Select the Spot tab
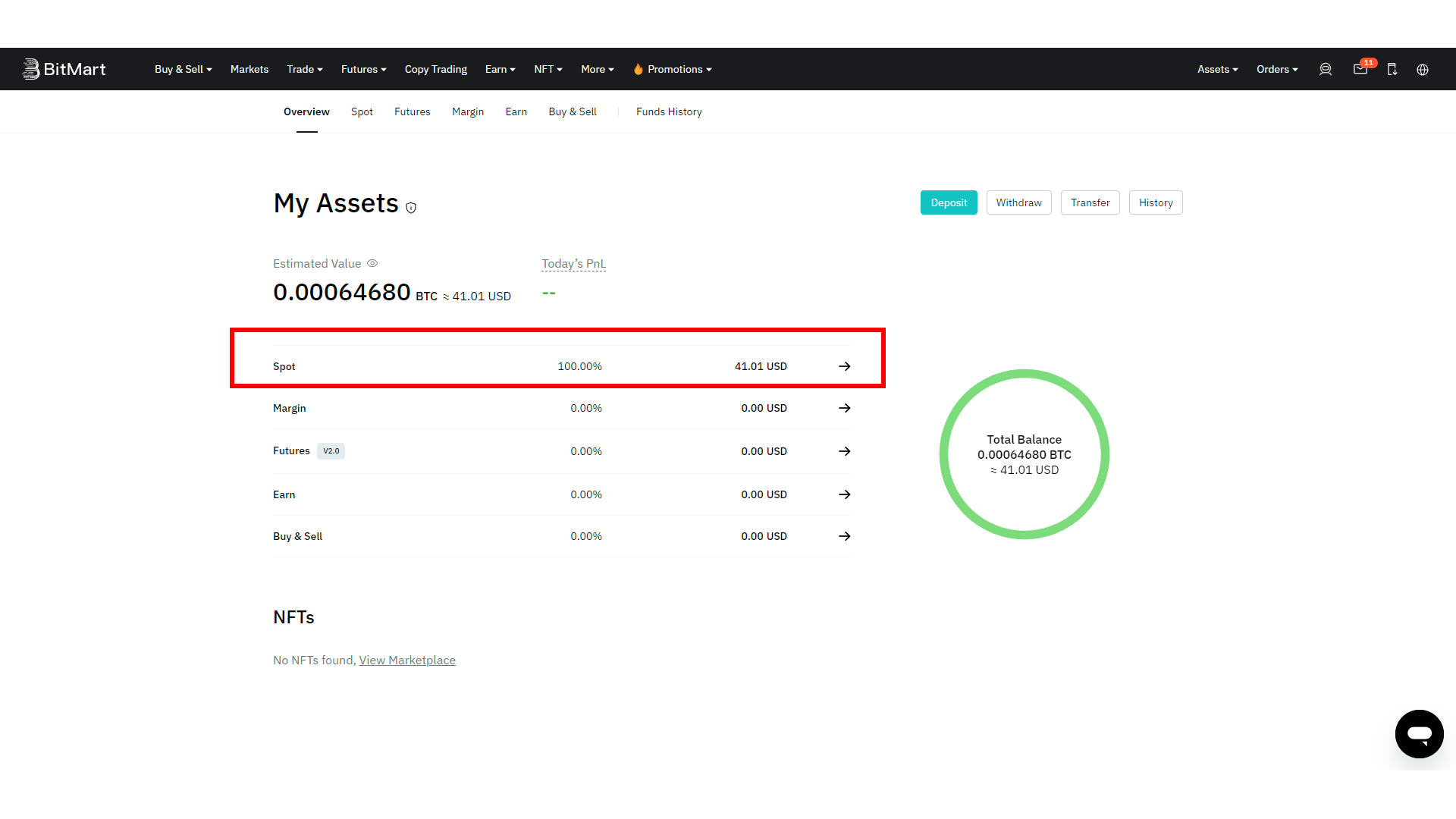The width and height of the screenshot is (1456, 819). point(361,111)
